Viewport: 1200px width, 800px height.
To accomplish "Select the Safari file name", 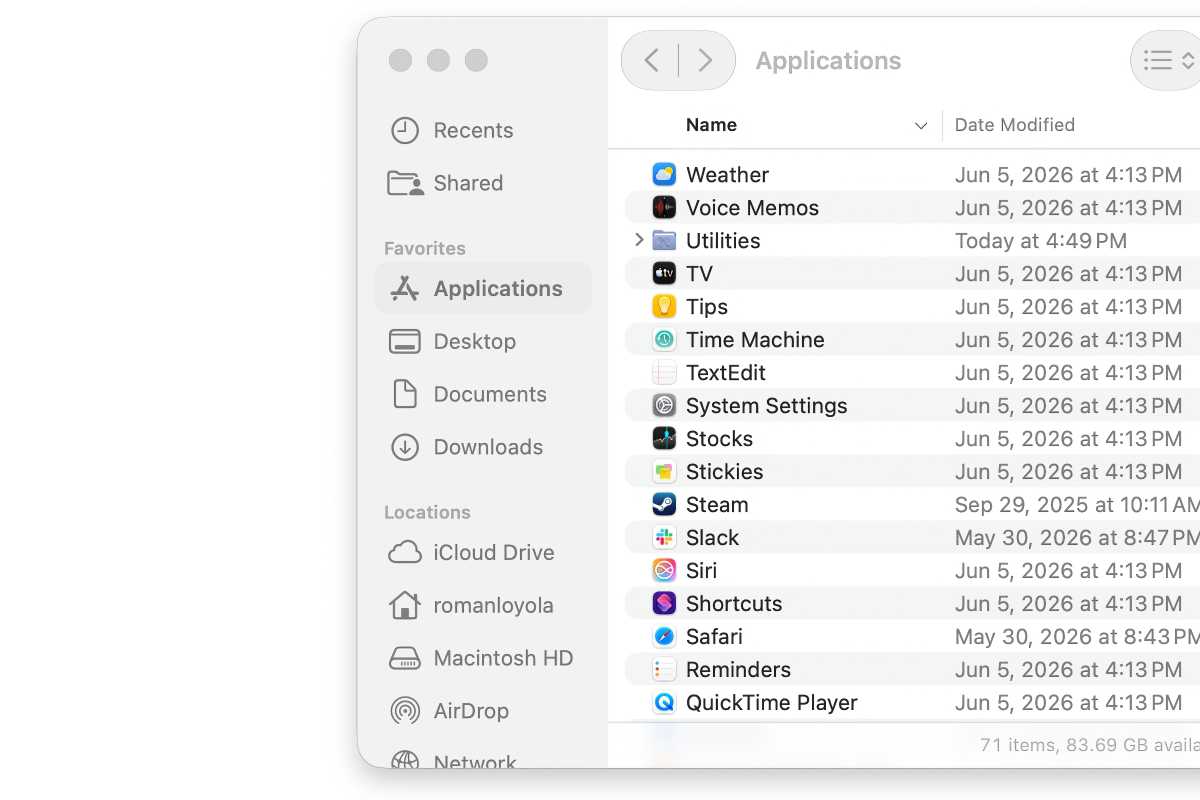I will click(714, 637).
